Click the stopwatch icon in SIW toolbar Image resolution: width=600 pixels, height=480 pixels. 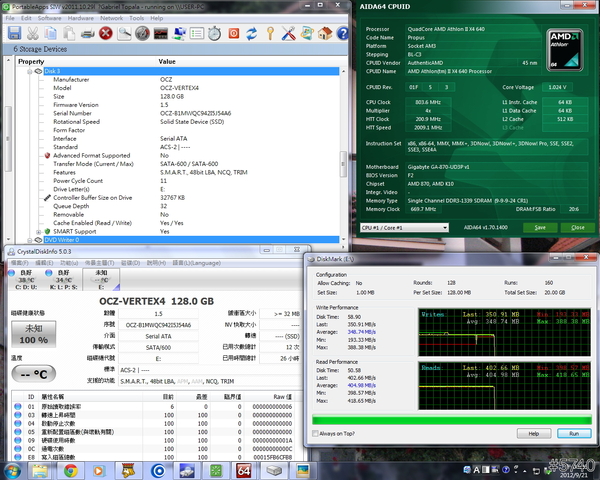[214, 34]
